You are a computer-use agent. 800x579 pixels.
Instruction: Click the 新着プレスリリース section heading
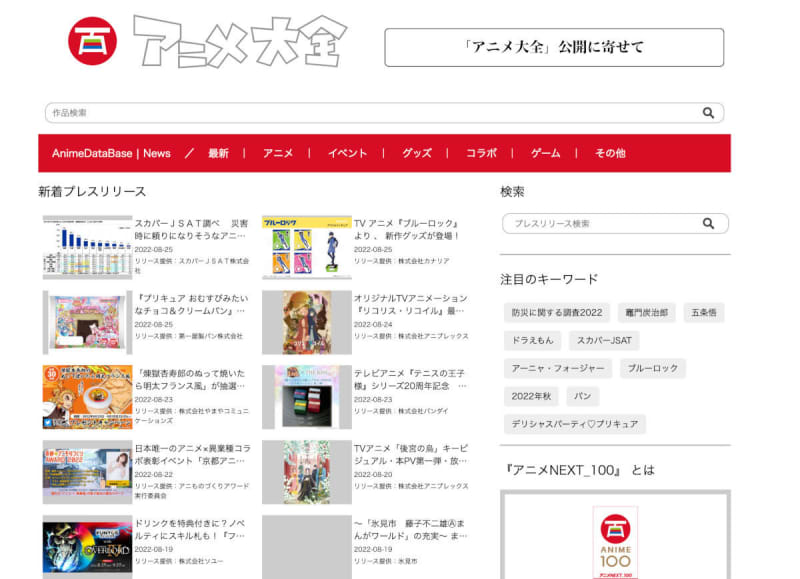92,192
